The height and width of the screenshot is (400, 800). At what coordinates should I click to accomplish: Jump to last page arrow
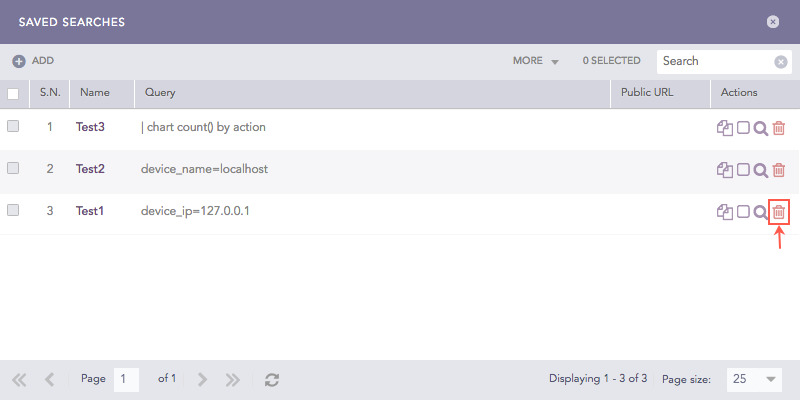(x=233, y=380)
